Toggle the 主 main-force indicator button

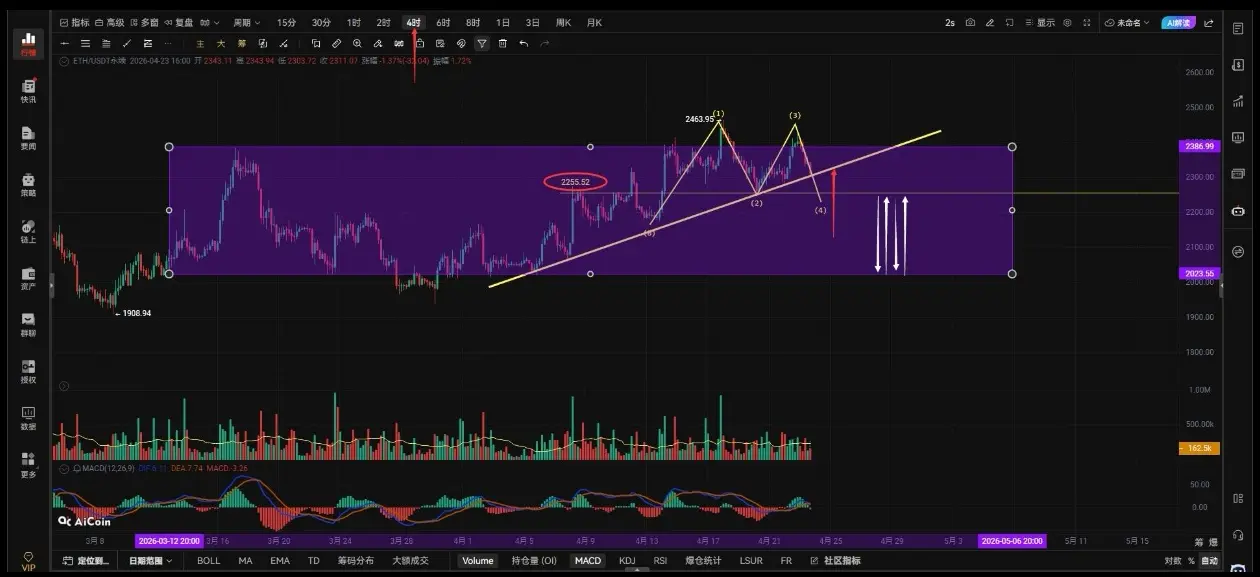(x=200, y=43)
